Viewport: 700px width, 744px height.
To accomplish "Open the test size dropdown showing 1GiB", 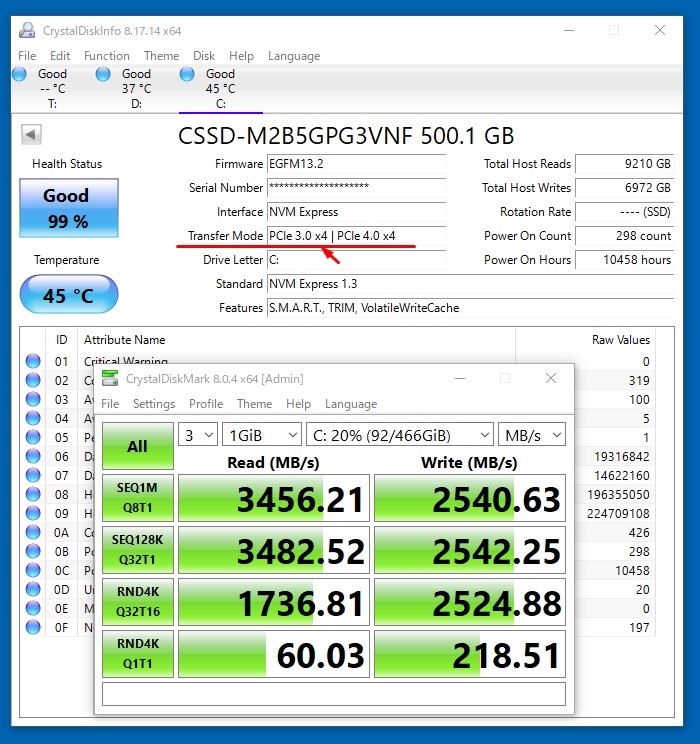I will coord(263,435).
